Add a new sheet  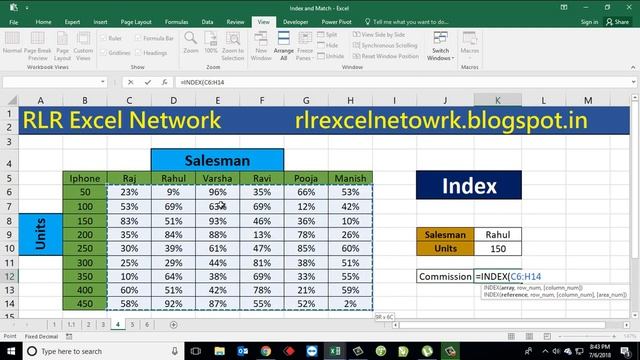pos(173,324)
